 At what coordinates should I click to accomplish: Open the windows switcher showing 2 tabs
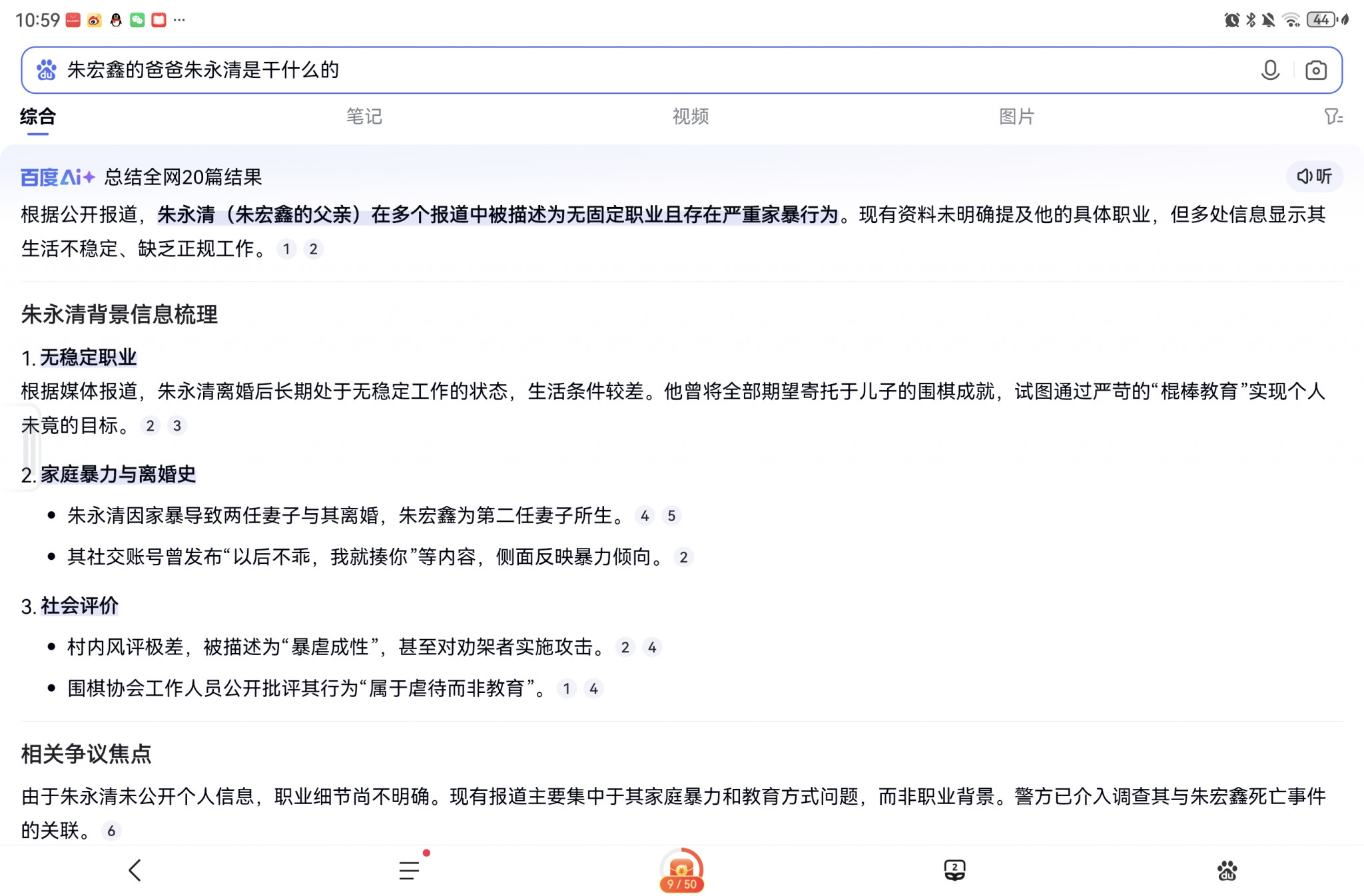(x=954, y=870)
